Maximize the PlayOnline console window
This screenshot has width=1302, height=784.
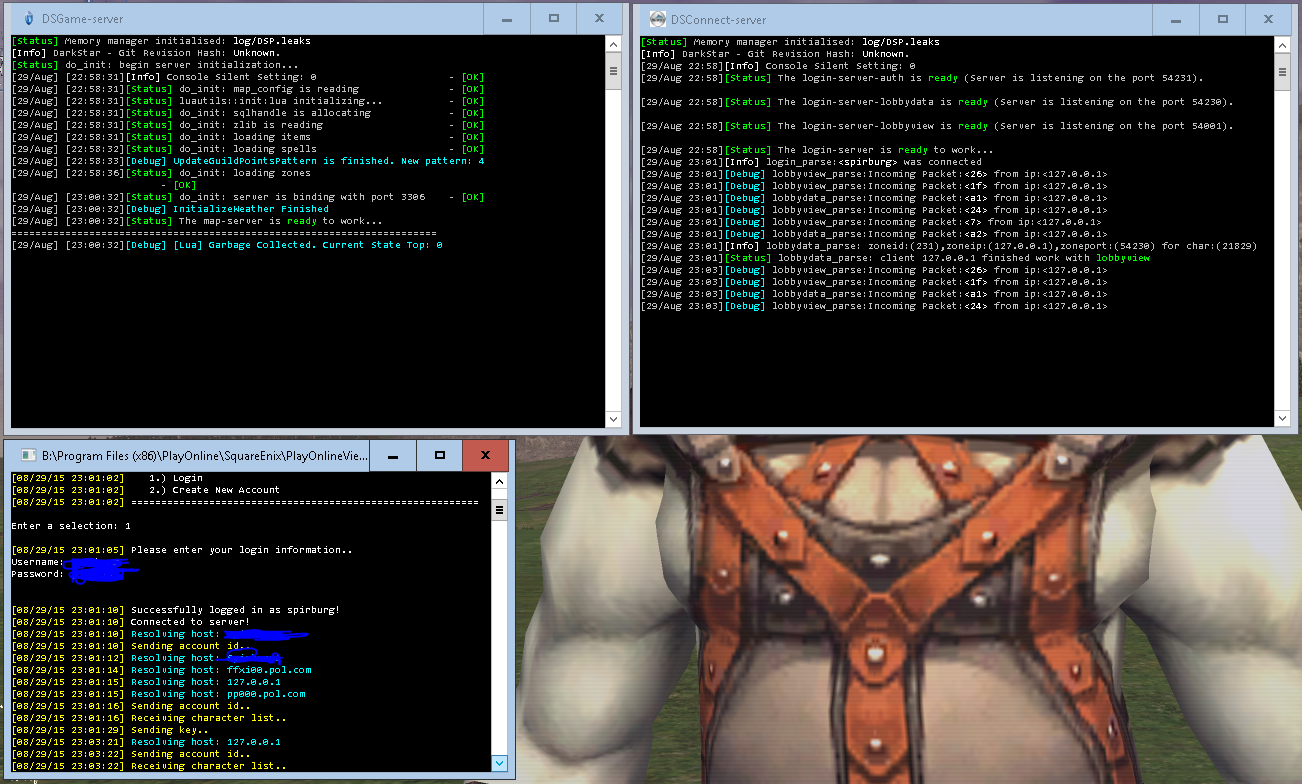point(439,455)
